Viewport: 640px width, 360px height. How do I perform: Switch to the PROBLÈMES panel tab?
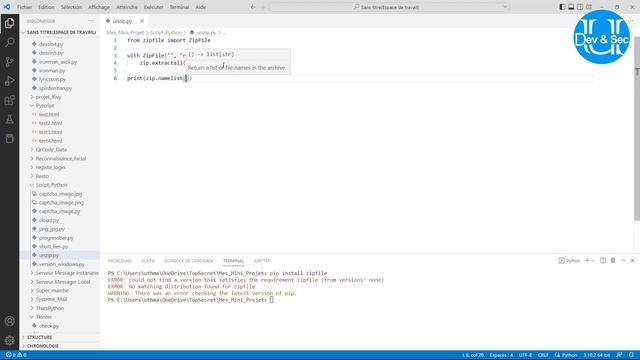120,261
